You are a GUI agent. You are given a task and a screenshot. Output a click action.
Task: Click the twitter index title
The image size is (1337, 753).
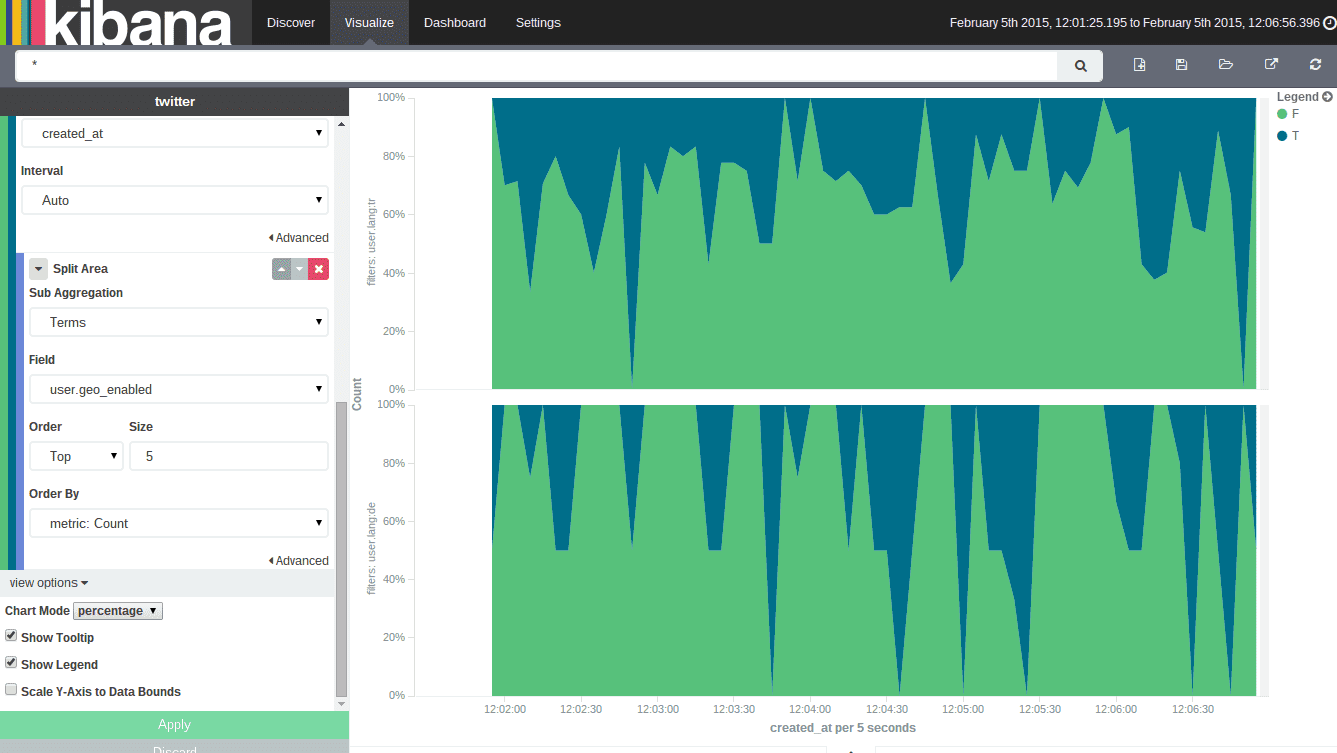pyautogui.click(x=175, y=102)
